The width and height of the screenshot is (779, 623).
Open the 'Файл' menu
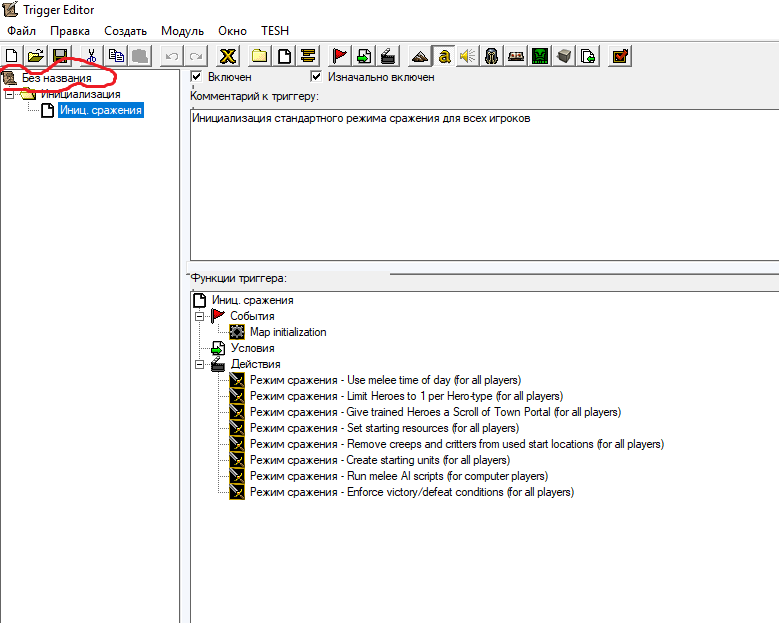click(21, 31)
